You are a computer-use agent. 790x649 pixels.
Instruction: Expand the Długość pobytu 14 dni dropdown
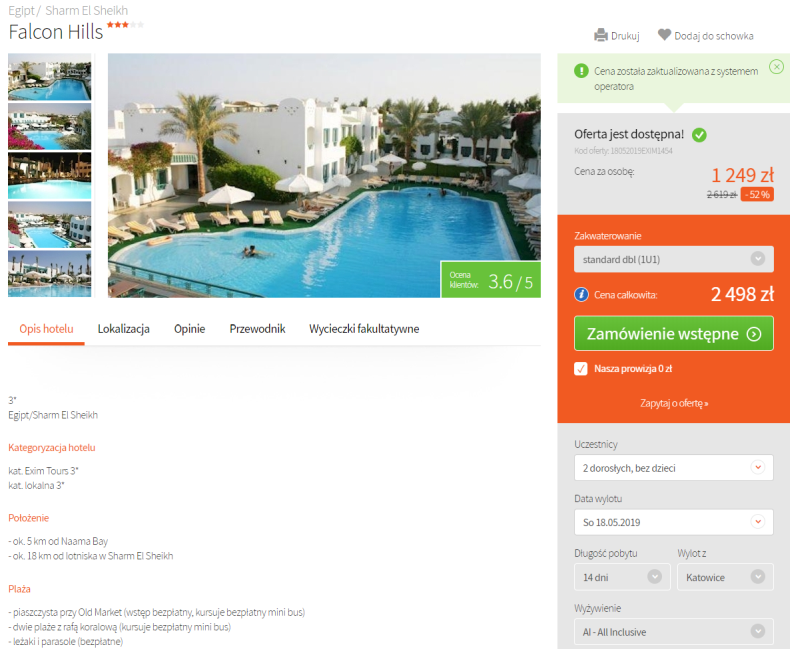tap(622, 577)
